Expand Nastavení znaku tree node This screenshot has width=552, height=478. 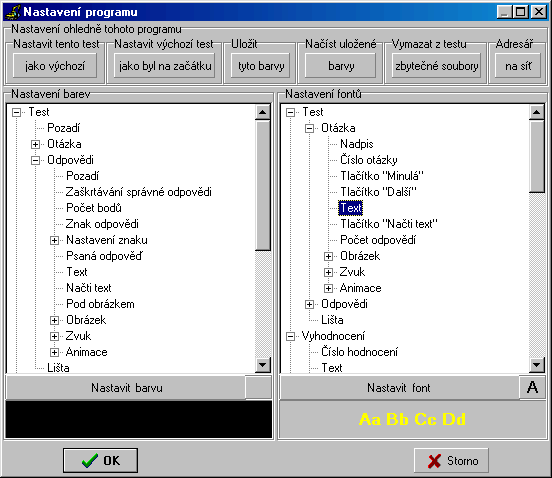point(54,240)
